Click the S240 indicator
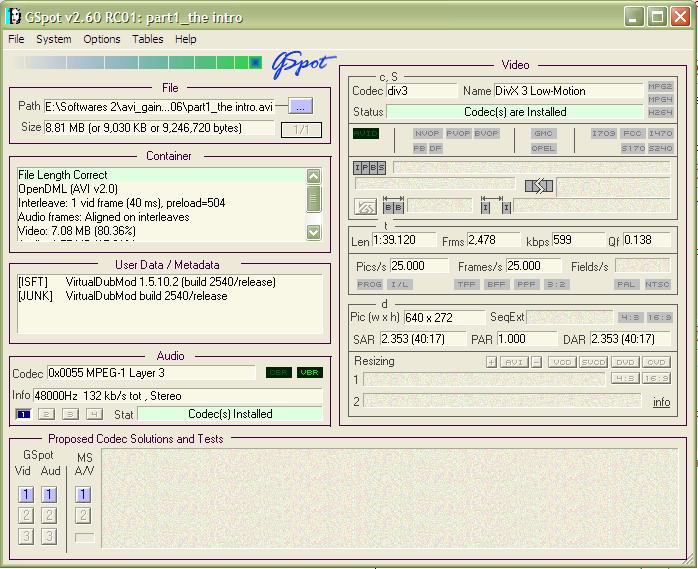The height and width of the screenshot is (569, 698). pyautogui.click(x=660, y=148)
